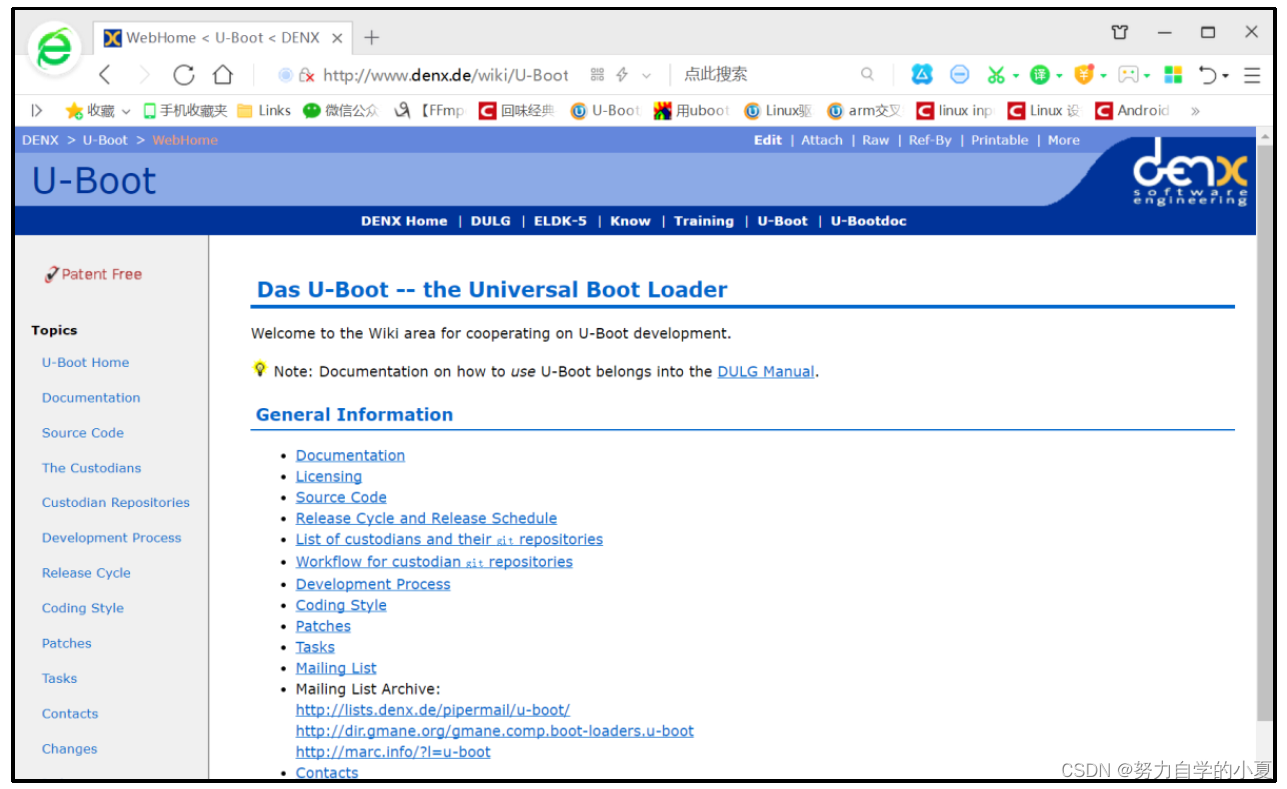1287x789 pixels.
Task: Go back using the back arrow
Action: tap(105, 75)
